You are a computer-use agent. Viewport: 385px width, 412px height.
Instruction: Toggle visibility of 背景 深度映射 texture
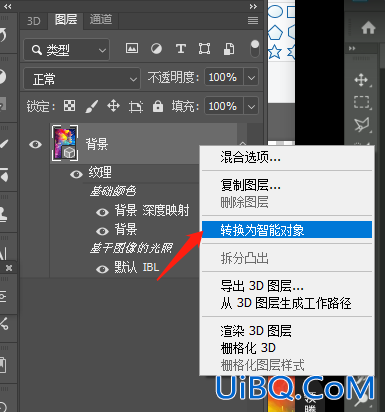(102, 212)
